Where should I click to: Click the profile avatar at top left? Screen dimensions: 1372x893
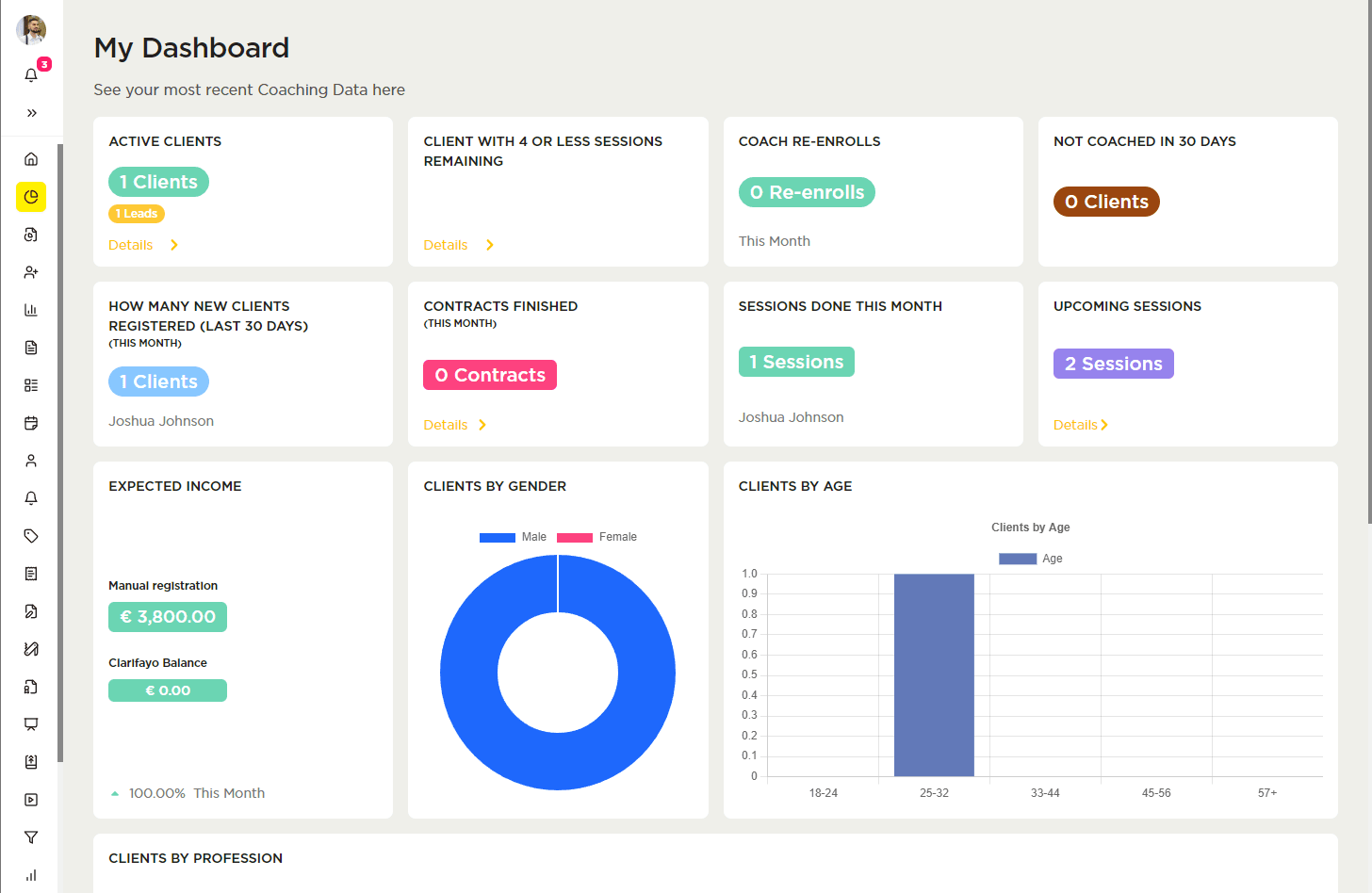pos(31,29)
